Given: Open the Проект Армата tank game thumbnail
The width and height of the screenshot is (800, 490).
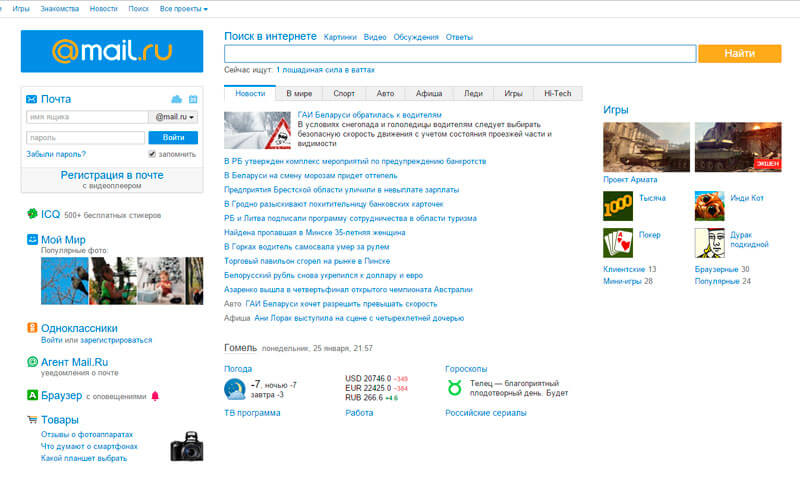Looking at the screenshot, I should pos(646,147).
